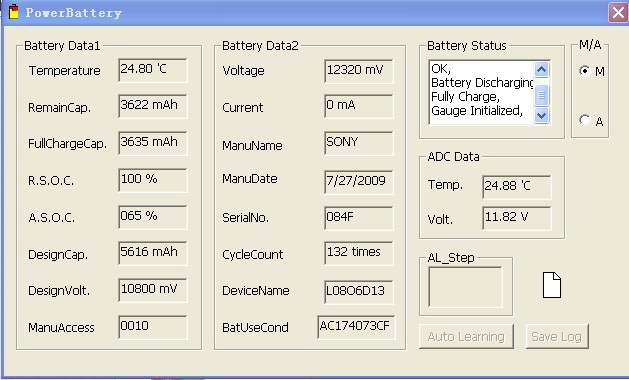This screenshot has width=629, height=380.
Task: Click the blank document icon near AL_Step
Action: 552,285
